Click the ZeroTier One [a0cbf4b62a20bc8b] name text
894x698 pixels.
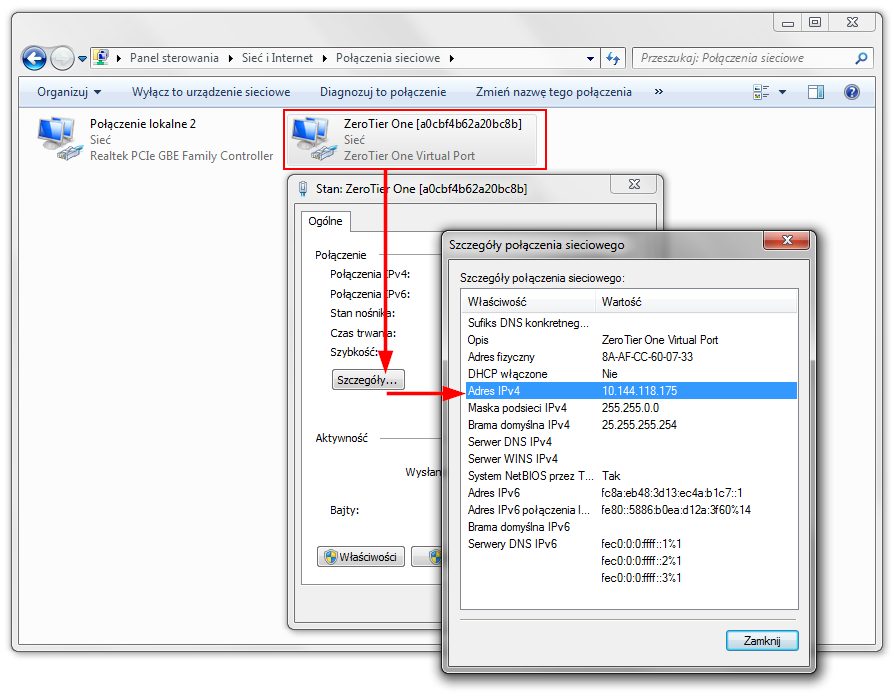(433, 124)
